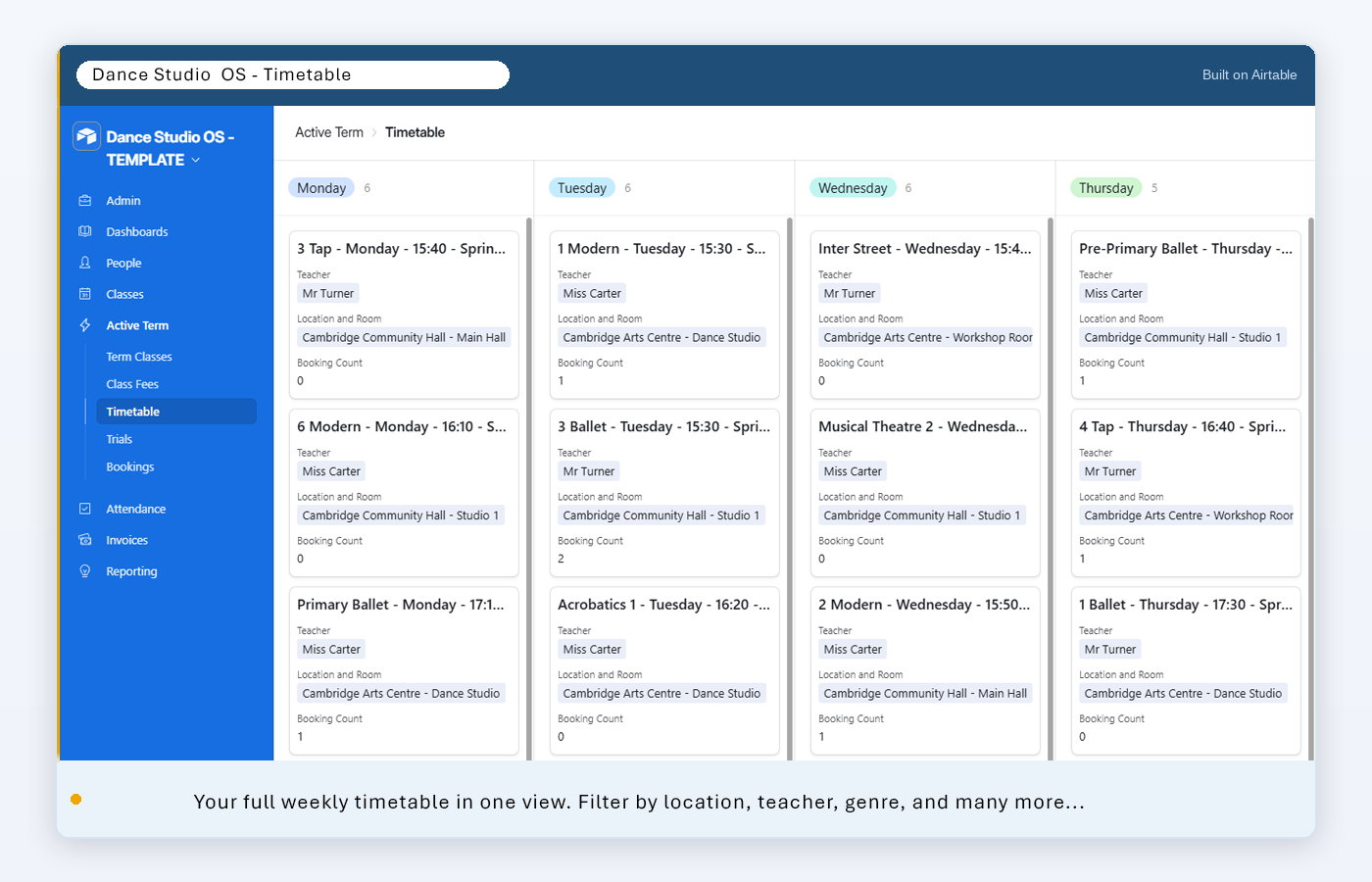Click the Dance Studio OS app logo icon
Image resolution: width=1372 pixels, height=882 pixels.
(x=86, y=136)
